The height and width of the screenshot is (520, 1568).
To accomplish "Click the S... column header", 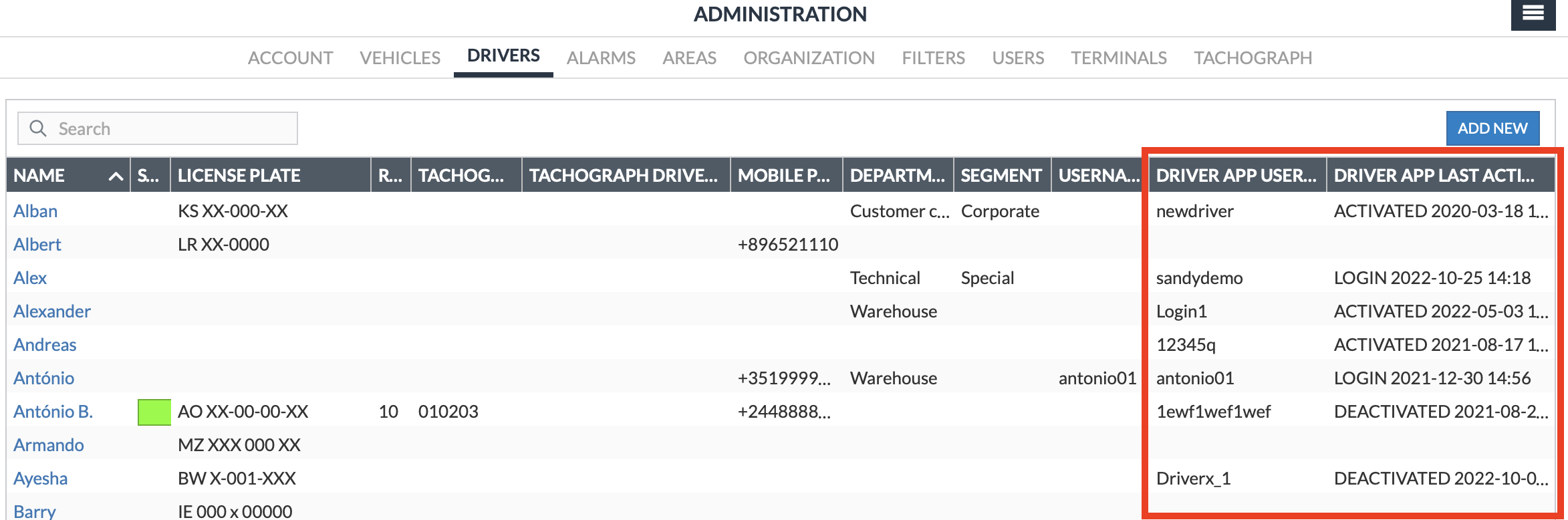I will click(150, 175).
